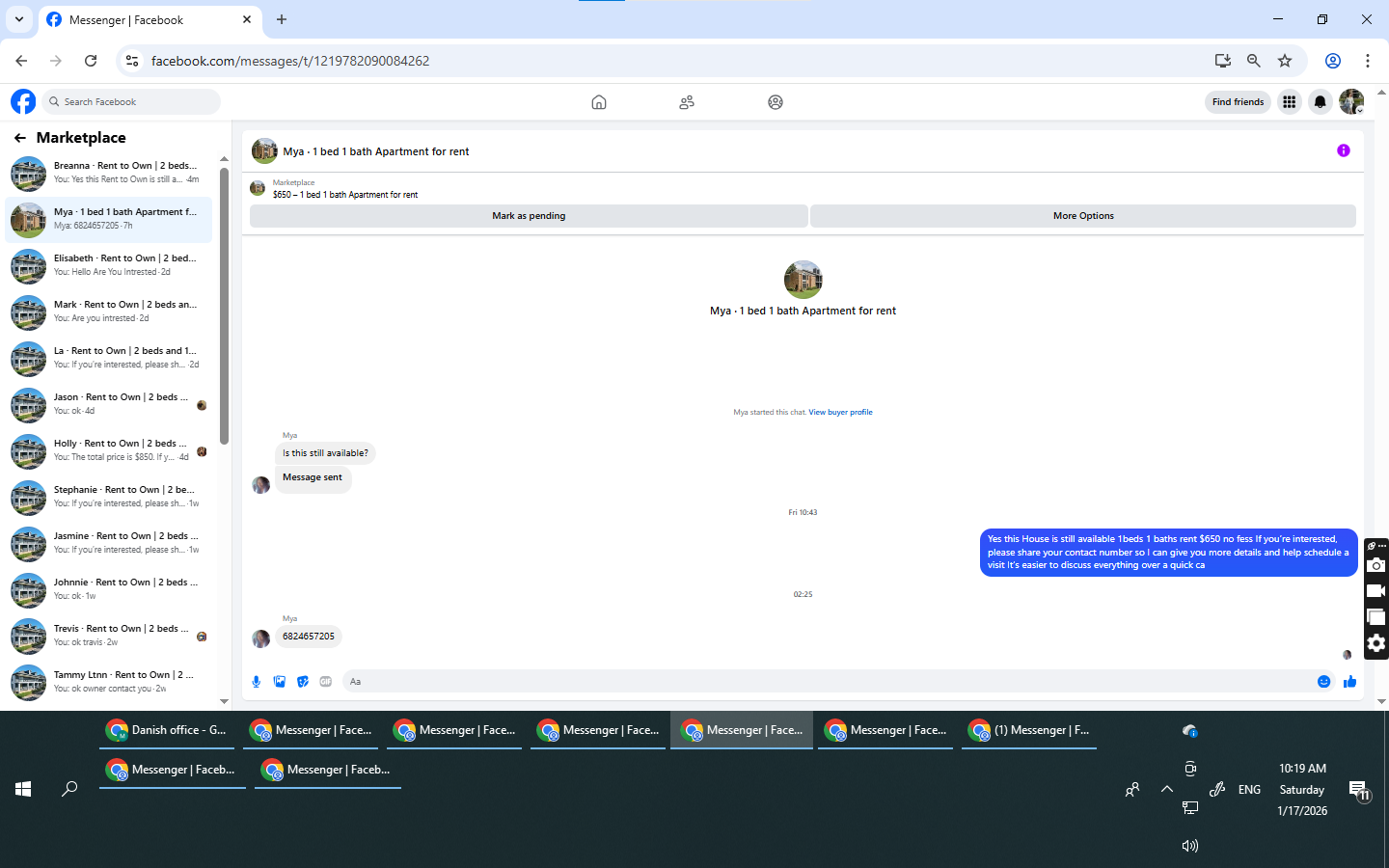1389x868 pixels.
Task: Show hidden tray icons chevron
Action: [1167, 789]
